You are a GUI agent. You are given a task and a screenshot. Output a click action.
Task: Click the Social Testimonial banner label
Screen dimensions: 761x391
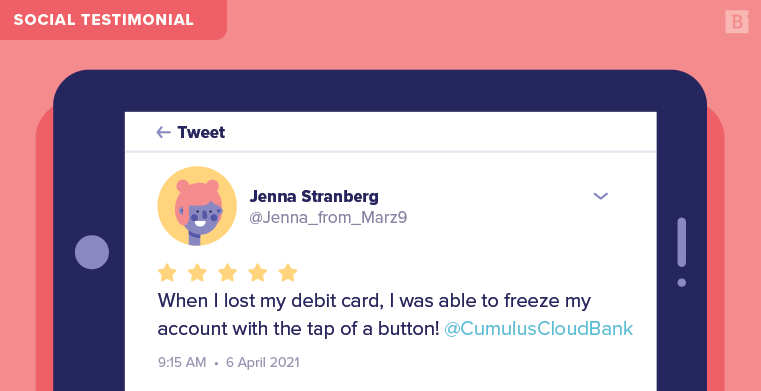click(x=104, y=20)
